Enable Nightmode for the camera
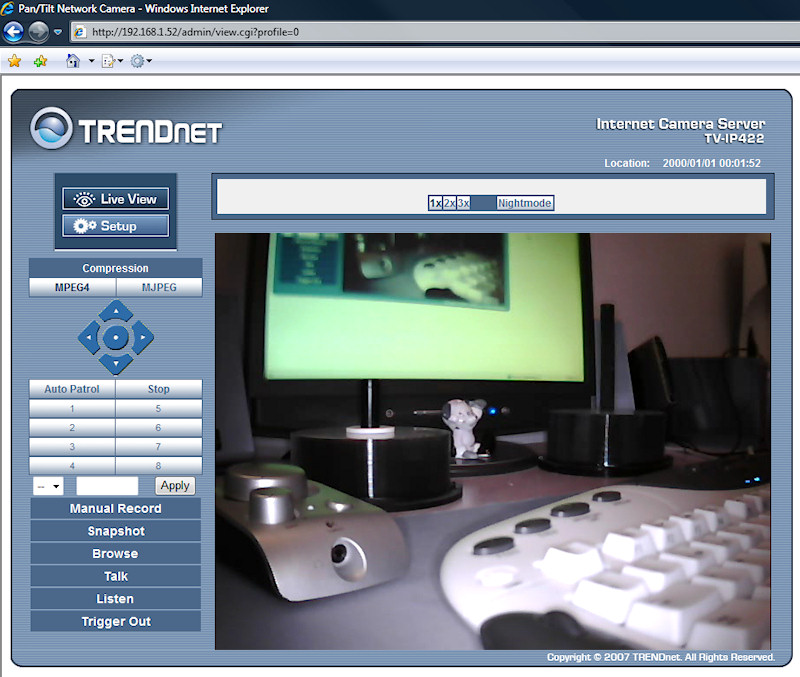The width and height of the screenshot is (800, 677). (525, 203)
